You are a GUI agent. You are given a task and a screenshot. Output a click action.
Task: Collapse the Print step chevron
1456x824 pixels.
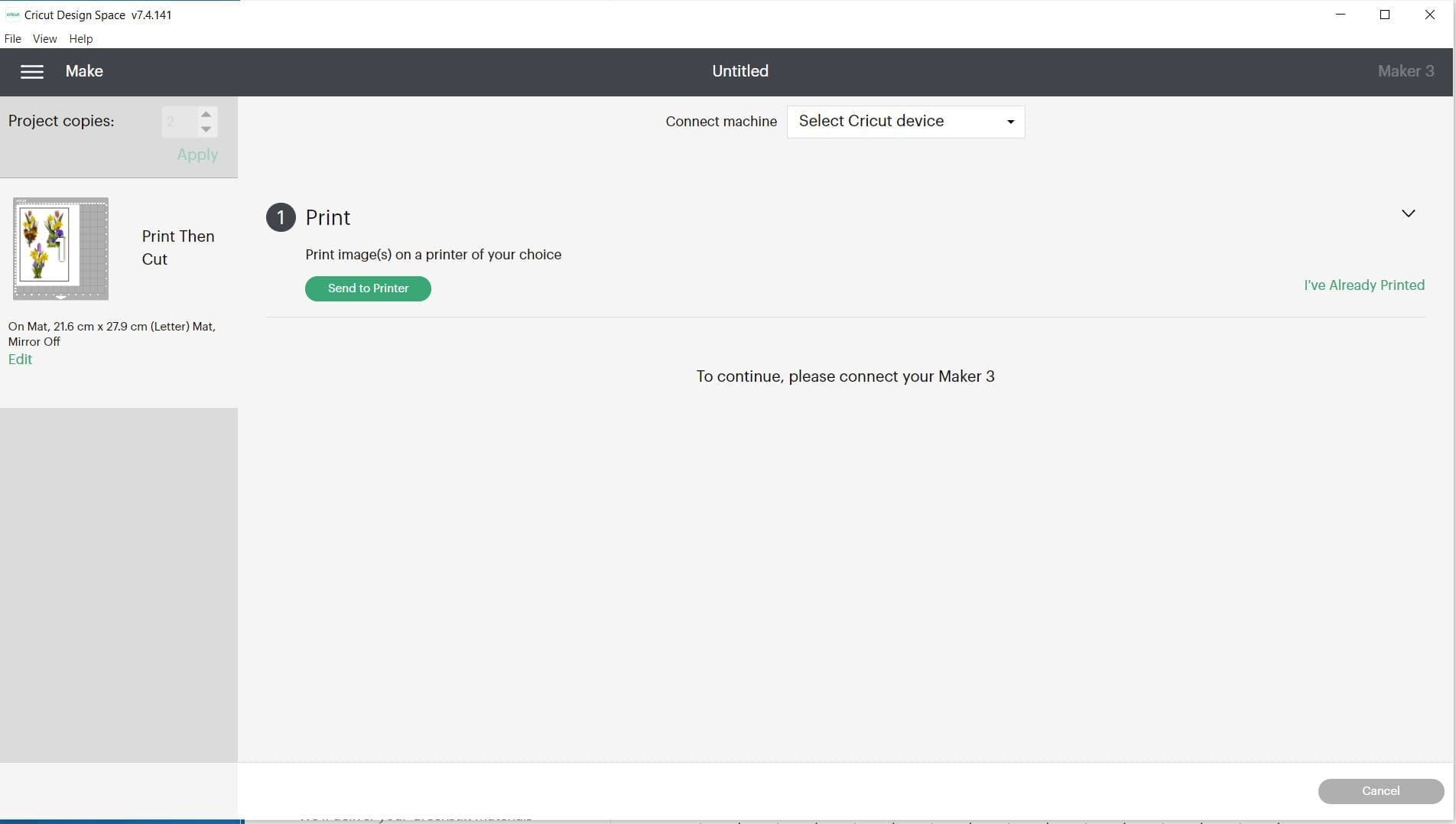pyautogui.click(x=1408, y=213)
